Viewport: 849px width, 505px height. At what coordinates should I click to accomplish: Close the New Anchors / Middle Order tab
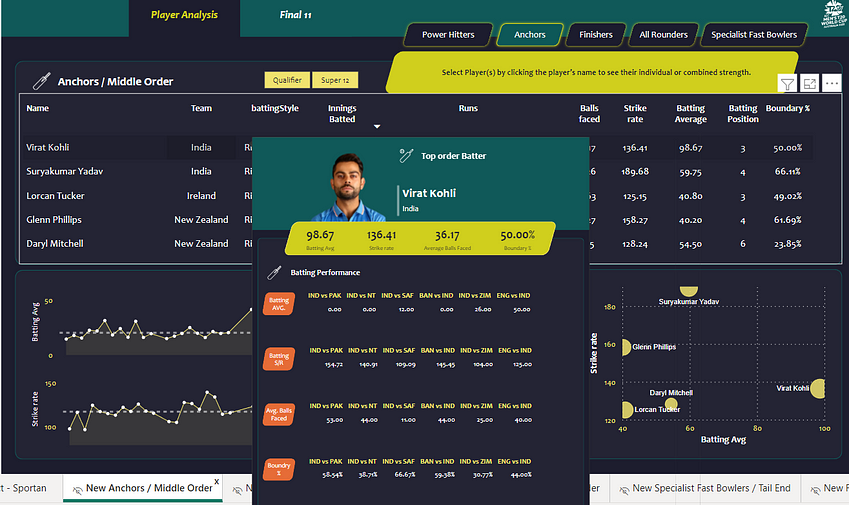[x=216, y=481]
